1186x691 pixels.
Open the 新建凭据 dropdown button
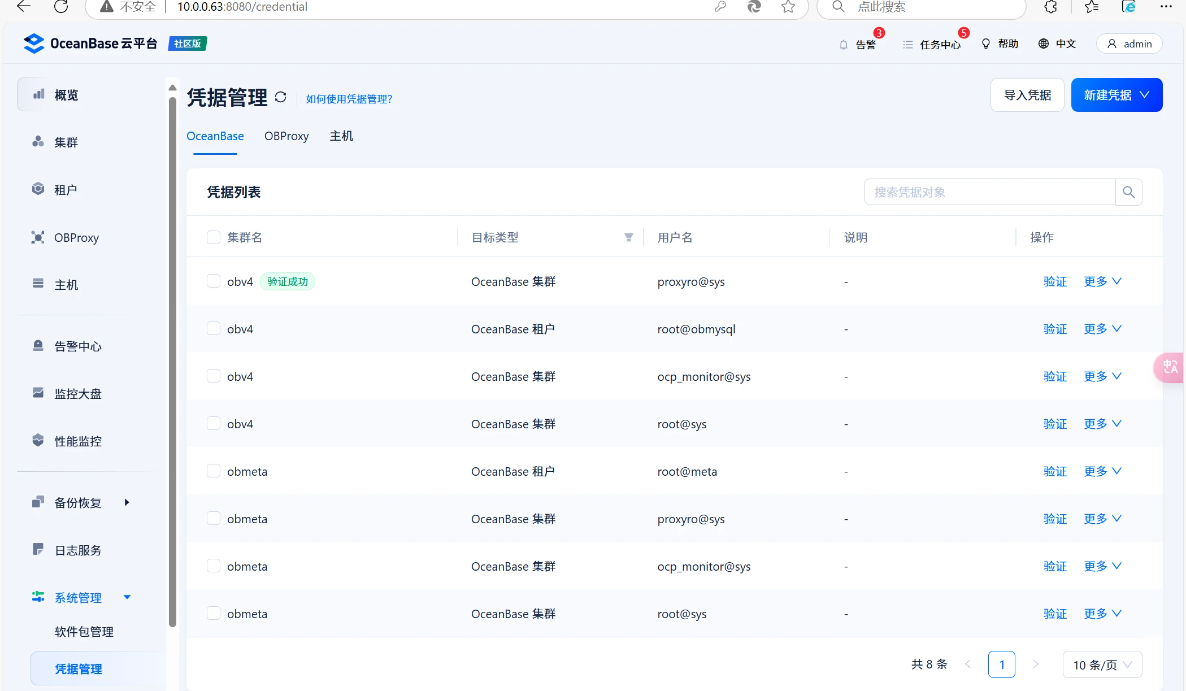point(1116,95)
